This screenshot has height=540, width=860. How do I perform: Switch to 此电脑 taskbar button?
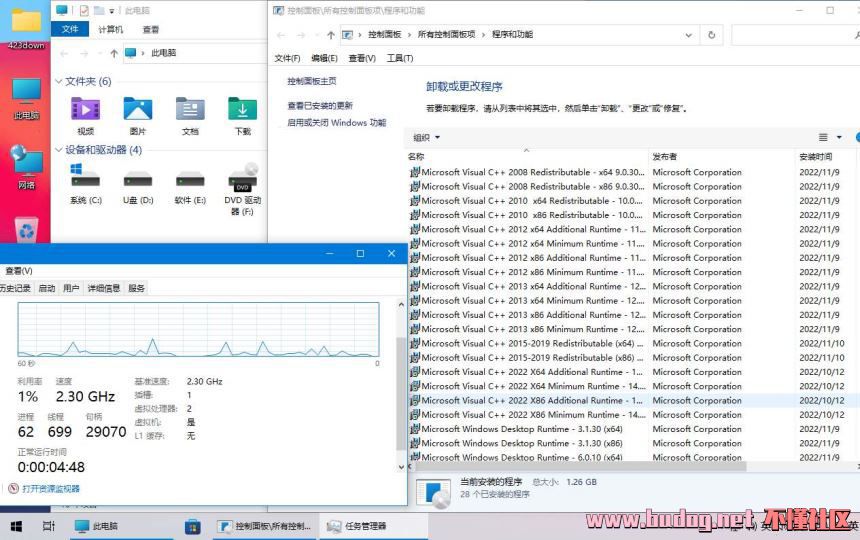tap(122, 526)
